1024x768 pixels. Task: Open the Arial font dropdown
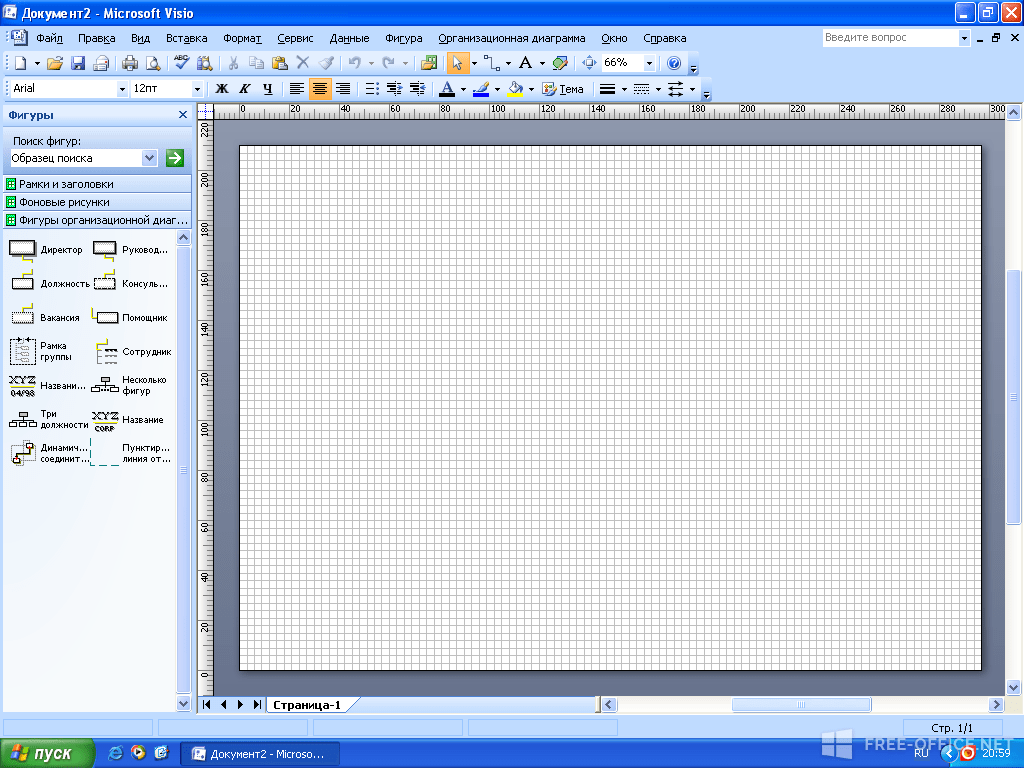(121, 89)
